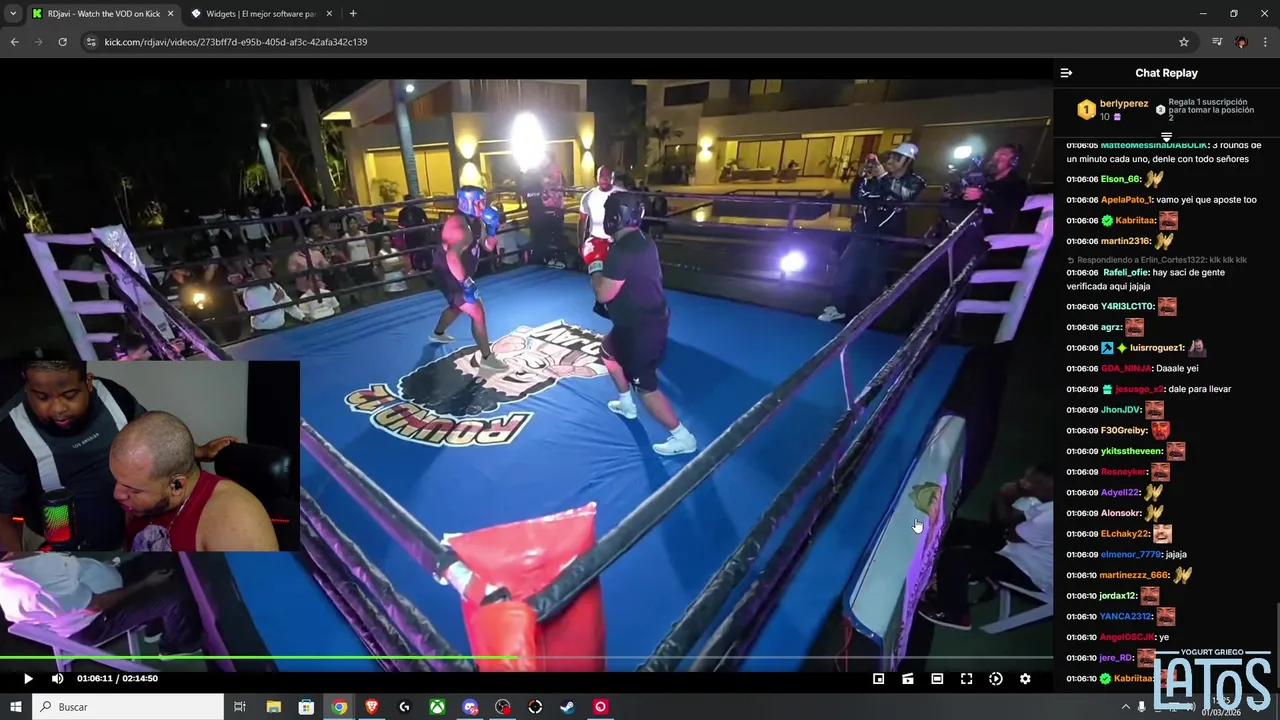Open Alonsokr chat username

click(x=1121, y=513)
